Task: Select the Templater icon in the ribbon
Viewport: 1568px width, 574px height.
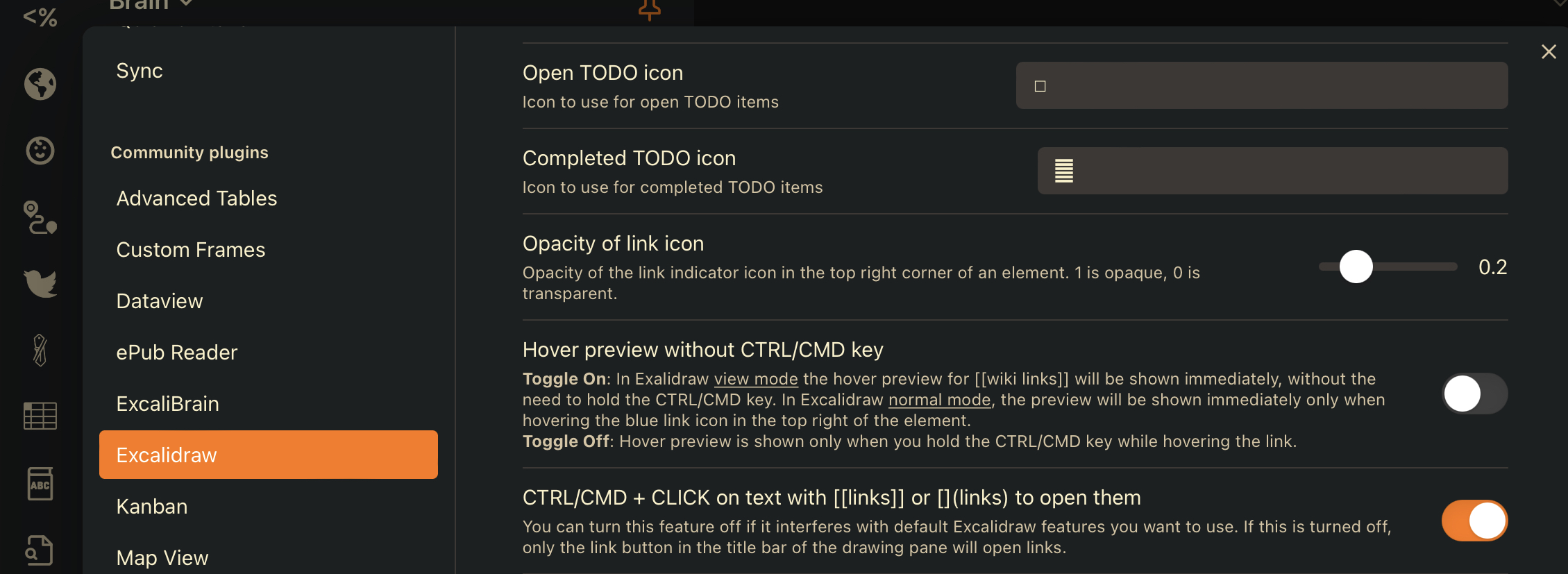Action: coord(40,17)
